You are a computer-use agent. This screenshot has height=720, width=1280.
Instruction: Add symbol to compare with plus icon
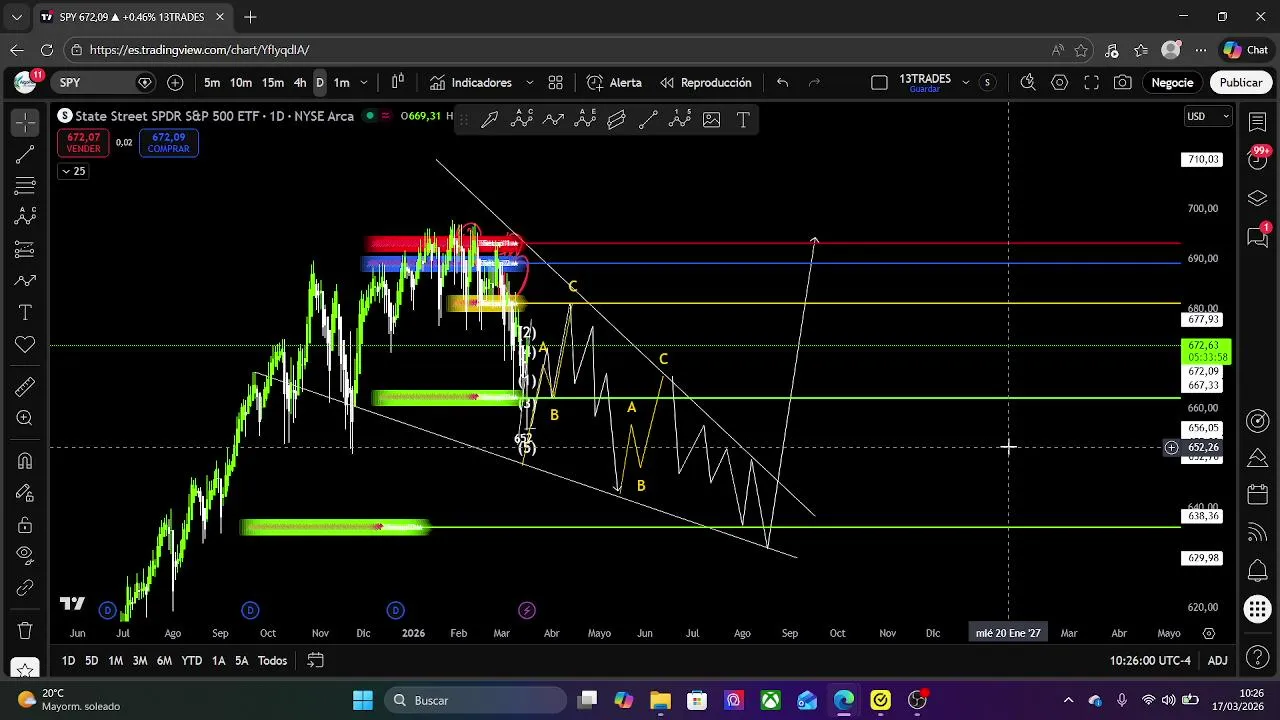[x=175, y=83]
